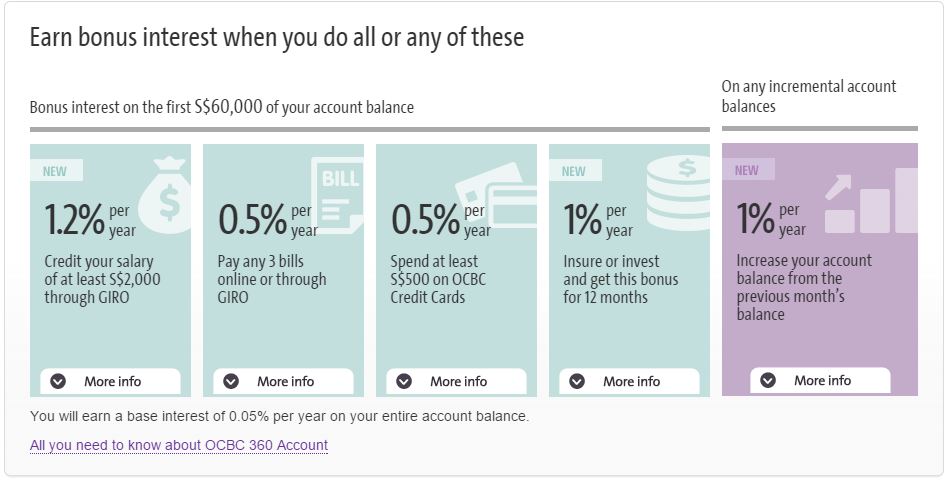Click the purple NEW badge
The image size is (949, 481).
(747, 171)
